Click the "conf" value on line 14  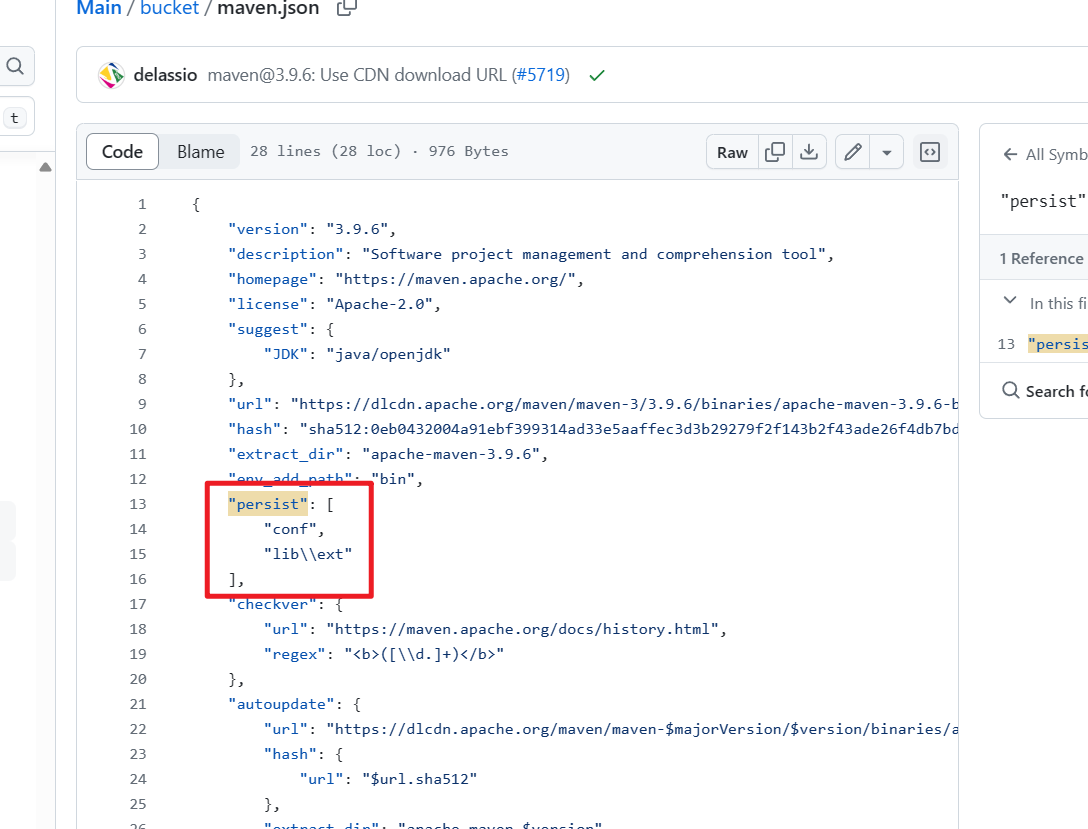[x=290, y=529]
